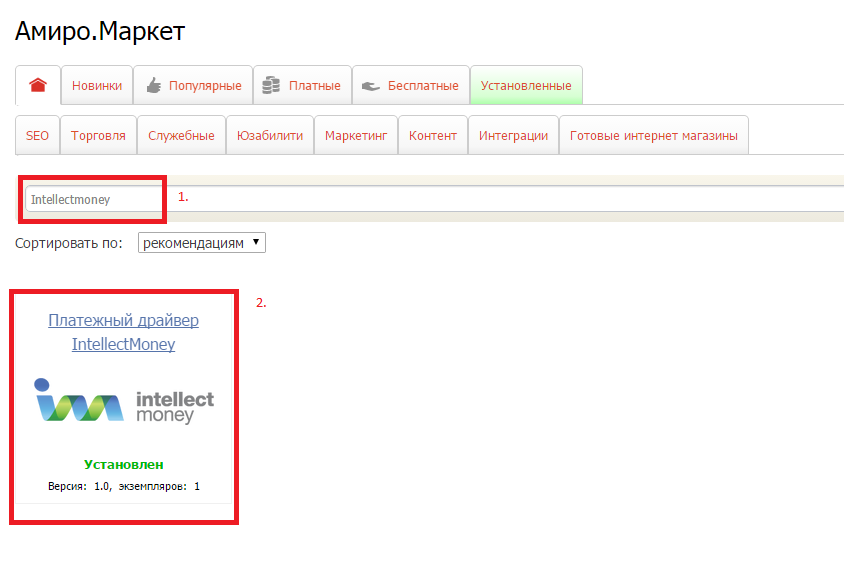Click the search field containing Intellectmoney
The width and height of the screenshot is (844, 561).
click(x=95, y=199)
